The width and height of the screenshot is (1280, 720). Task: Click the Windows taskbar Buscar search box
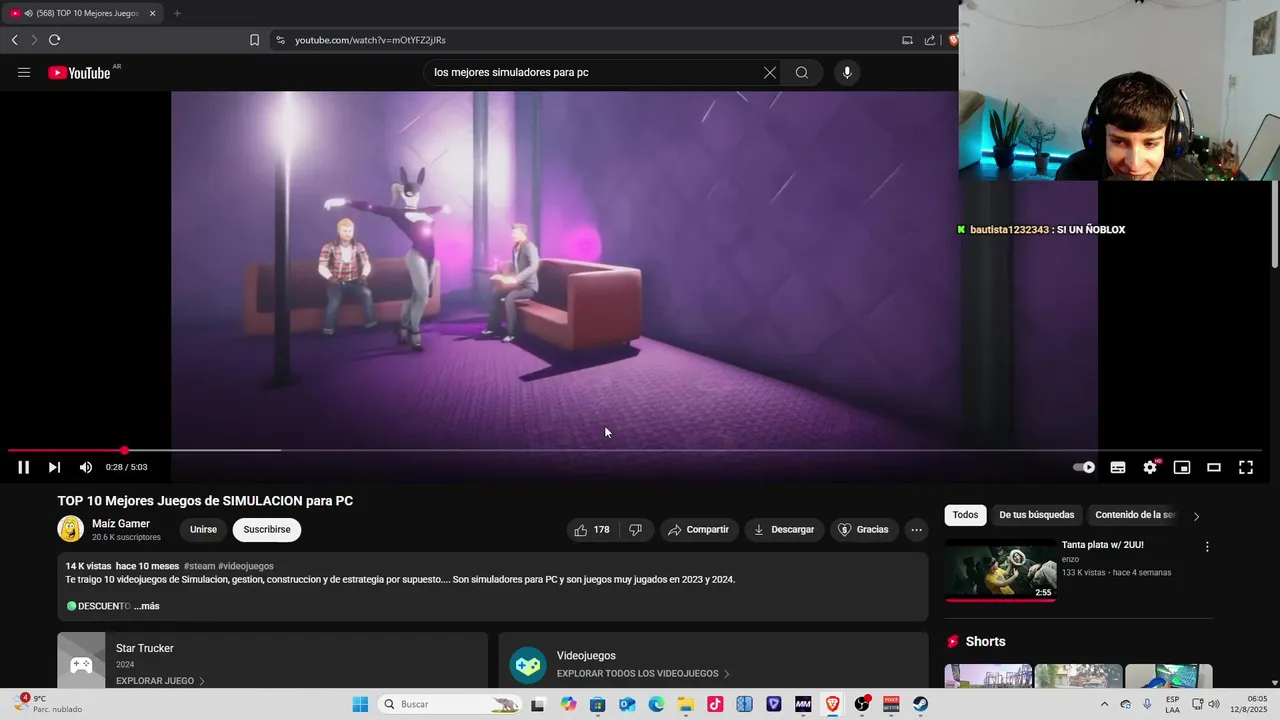(x=451, y=704)
